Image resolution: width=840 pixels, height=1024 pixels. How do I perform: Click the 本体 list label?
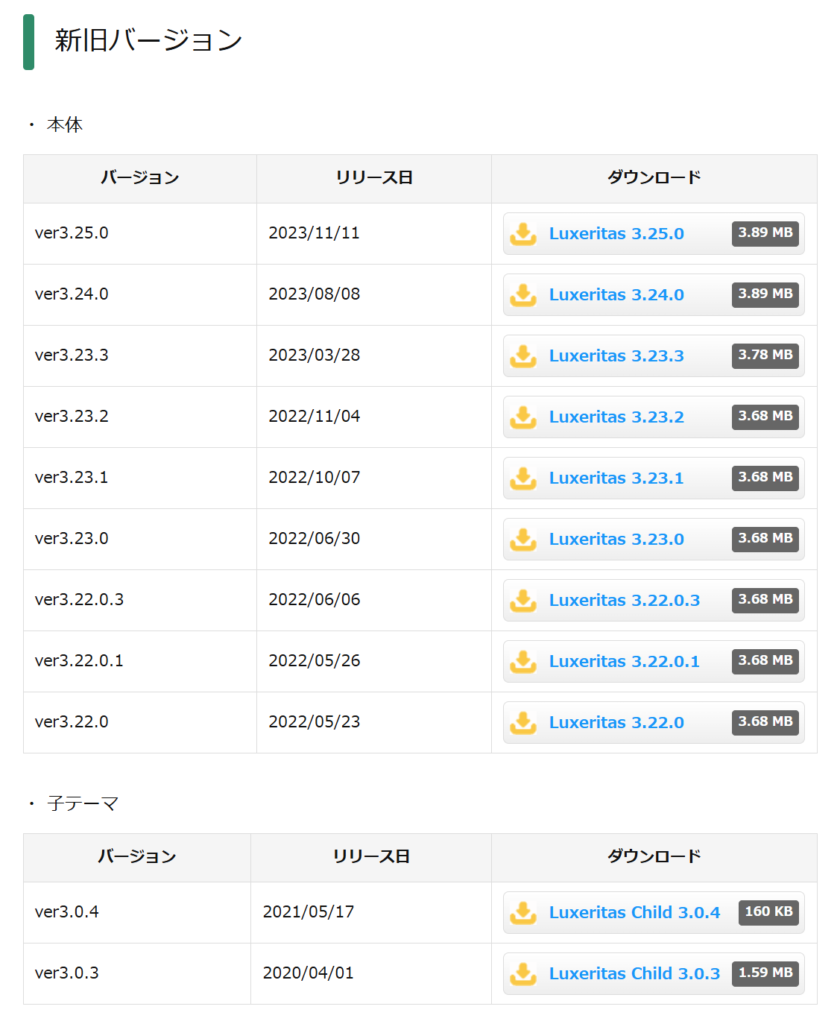(x=65, y=125)
